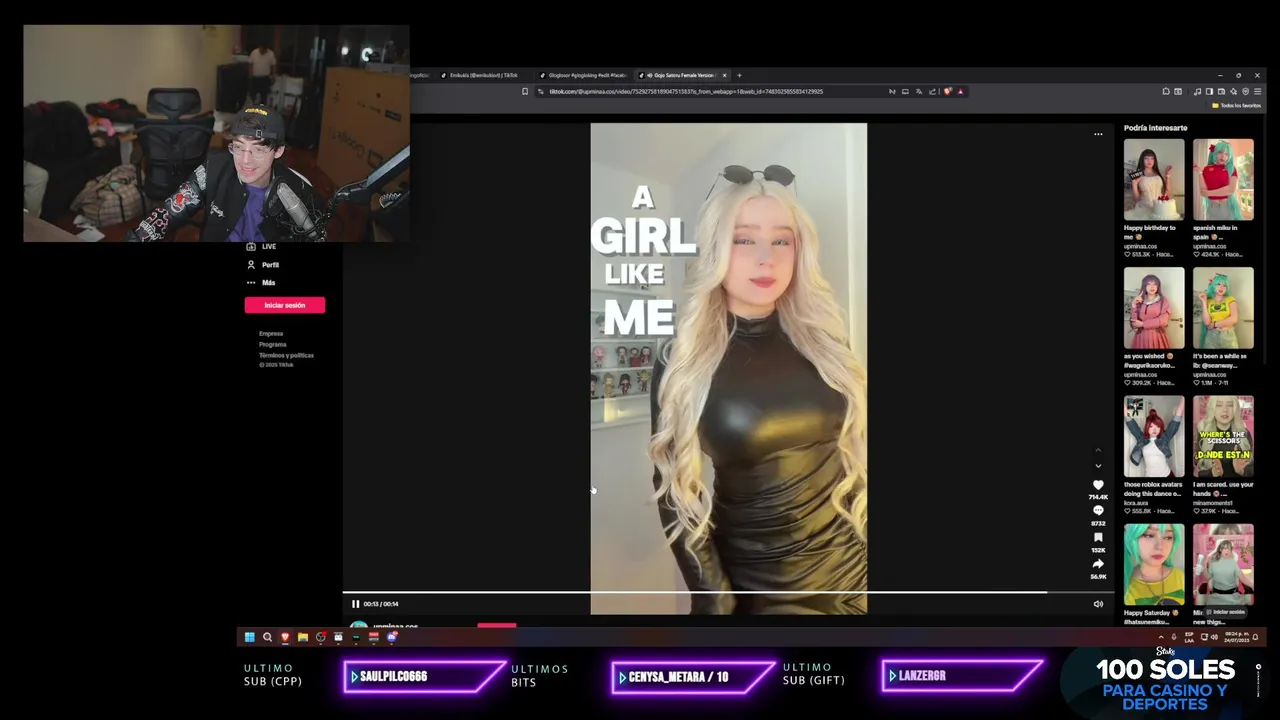The height and width of the screenshot is (720, 1280).
Task: Mute the TikTok video volume speaker
Action: click(1098, 604)
